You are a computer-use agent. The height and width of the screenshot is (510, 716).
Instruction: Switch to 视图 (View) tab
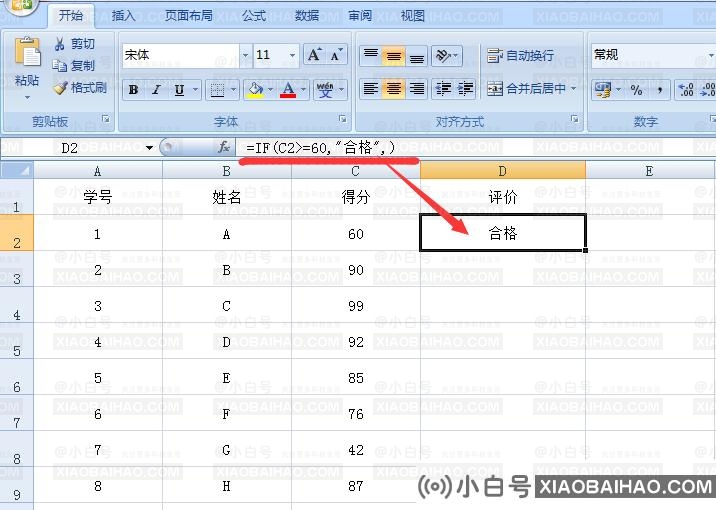pyautogui.click(x=413, y=16)
